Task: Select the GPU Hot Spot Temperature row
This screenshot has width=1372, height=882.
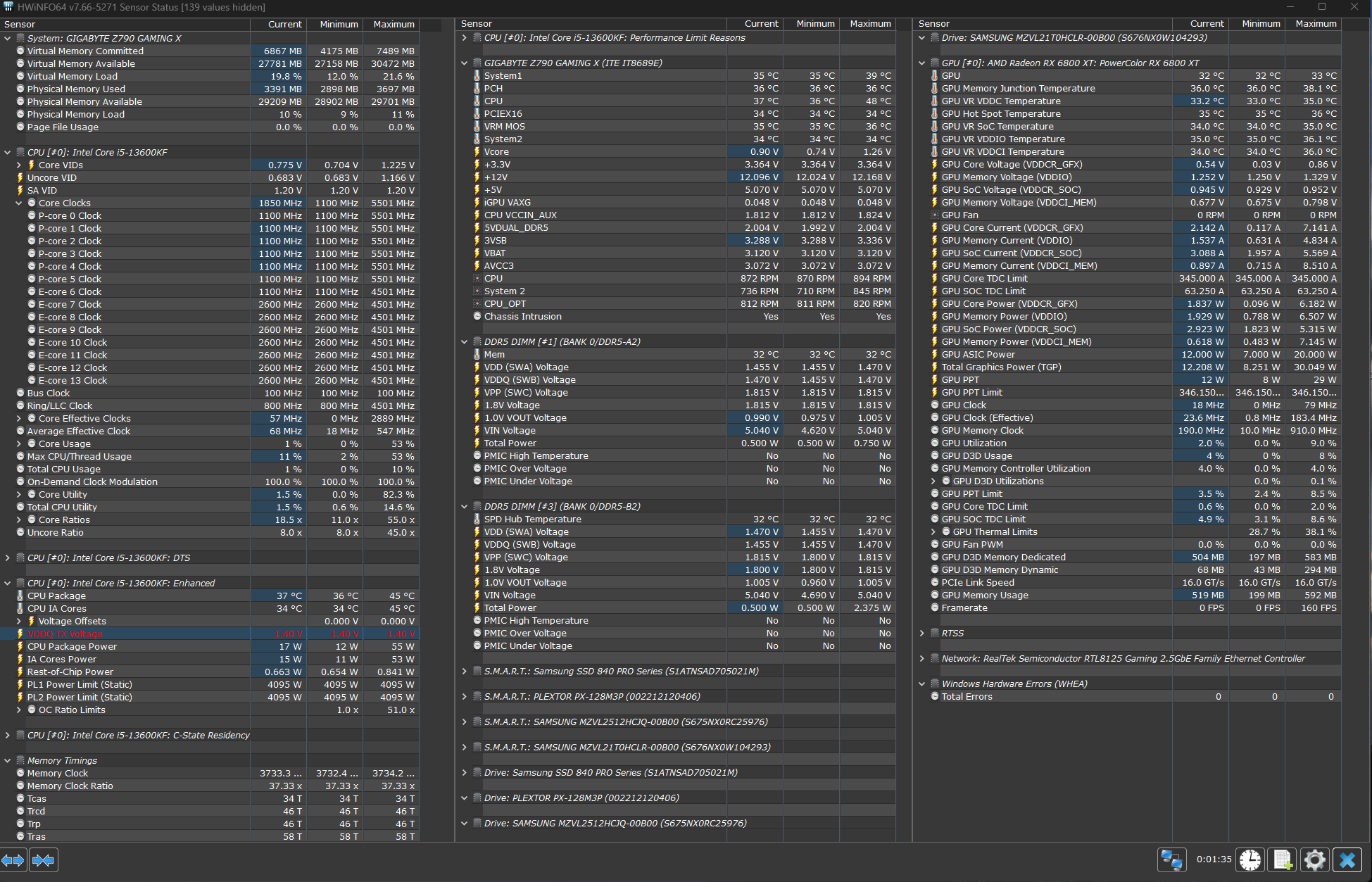Action: [1000, 114]
